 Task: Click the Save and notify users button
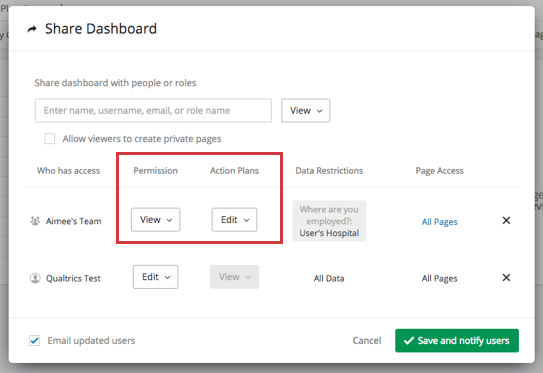click(457, 340)
